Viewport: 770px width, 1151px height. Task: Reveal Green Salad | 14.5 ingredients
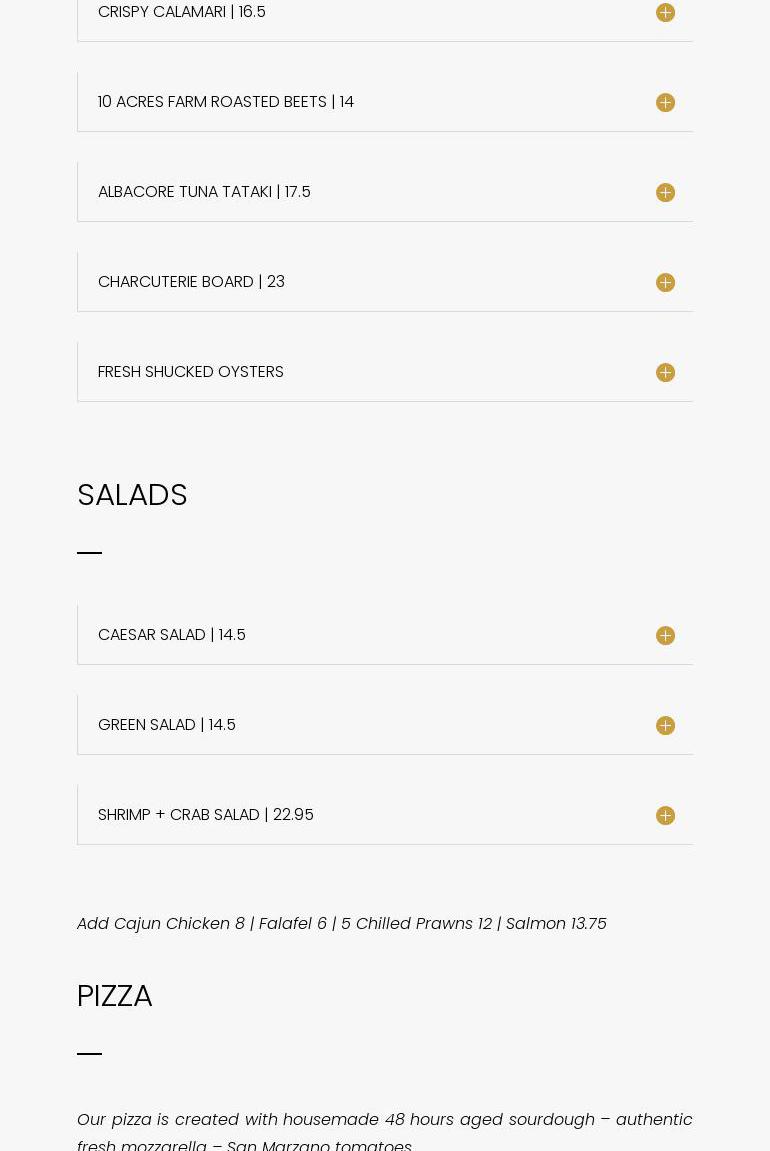[167, 725]
